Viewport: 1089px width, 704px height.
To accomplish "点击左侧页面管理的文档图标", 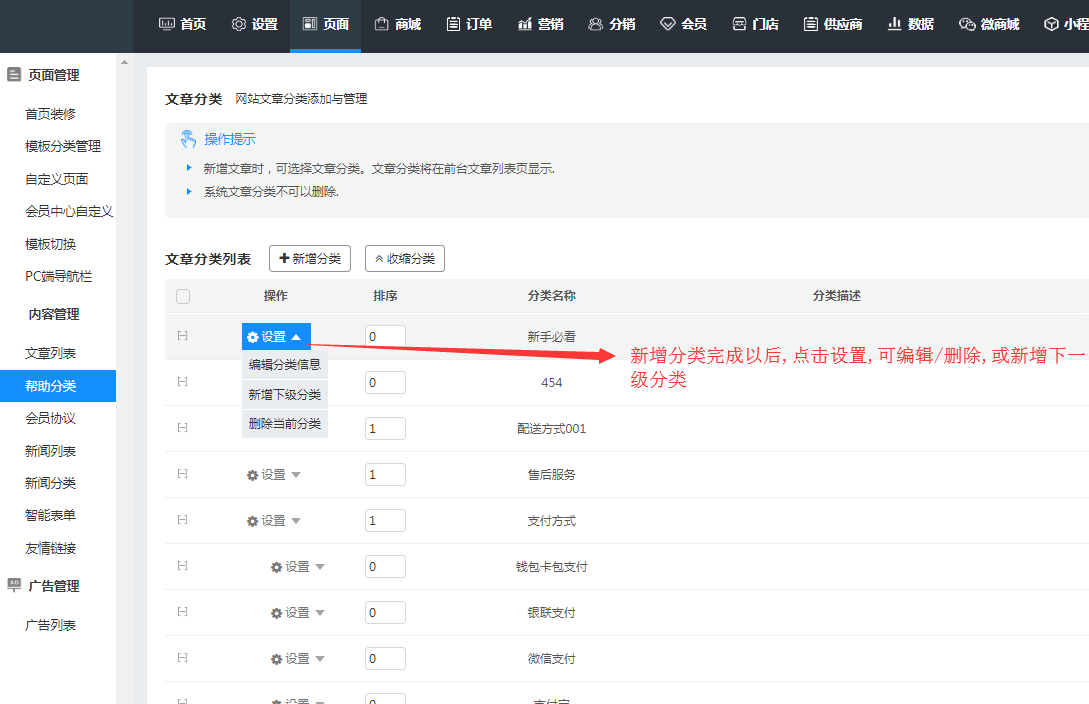I will pyautogui.click(x=13, y=73).
